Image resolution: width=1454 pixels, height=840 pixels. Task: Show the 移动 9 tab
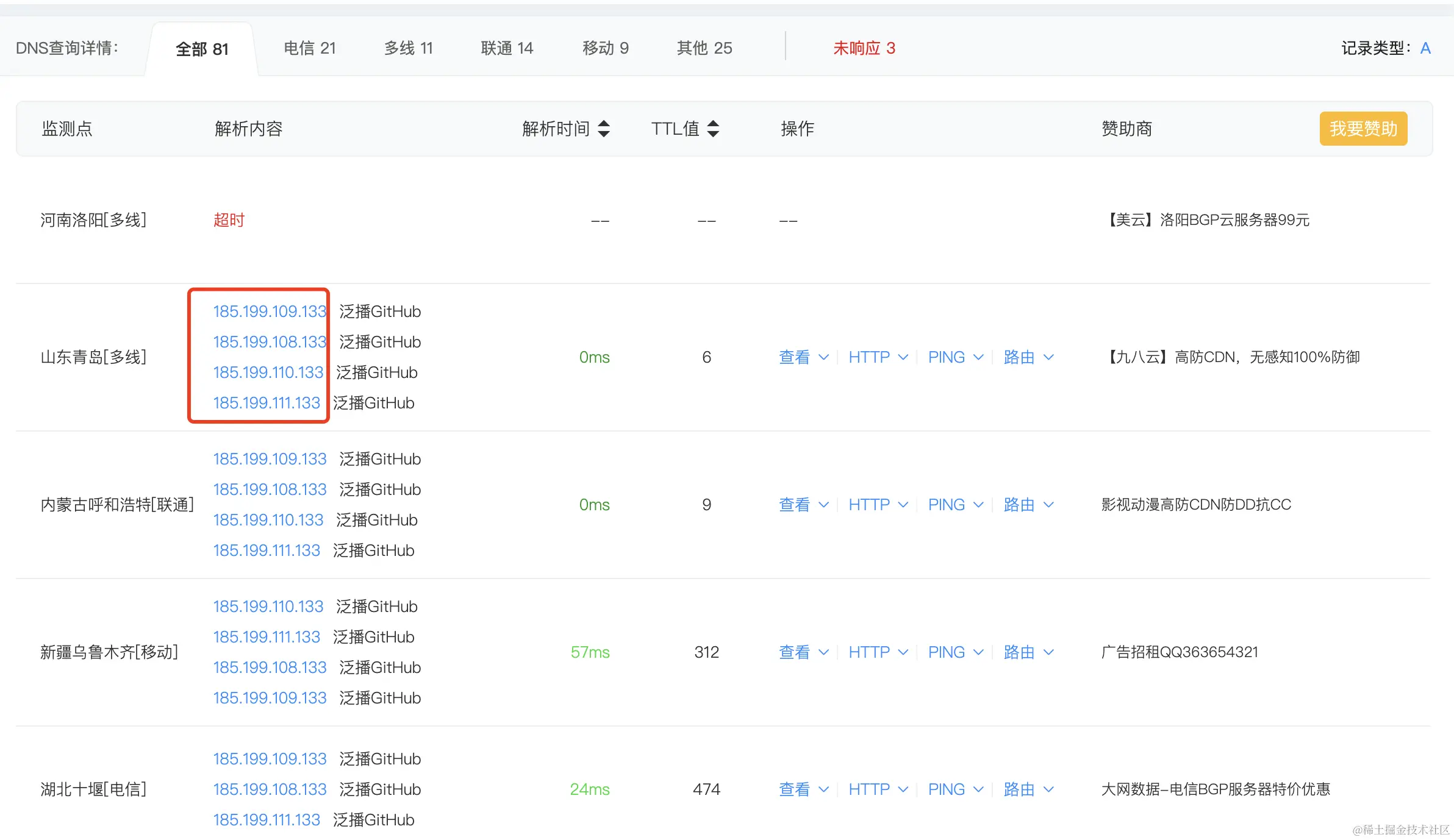tap(605, 48)
